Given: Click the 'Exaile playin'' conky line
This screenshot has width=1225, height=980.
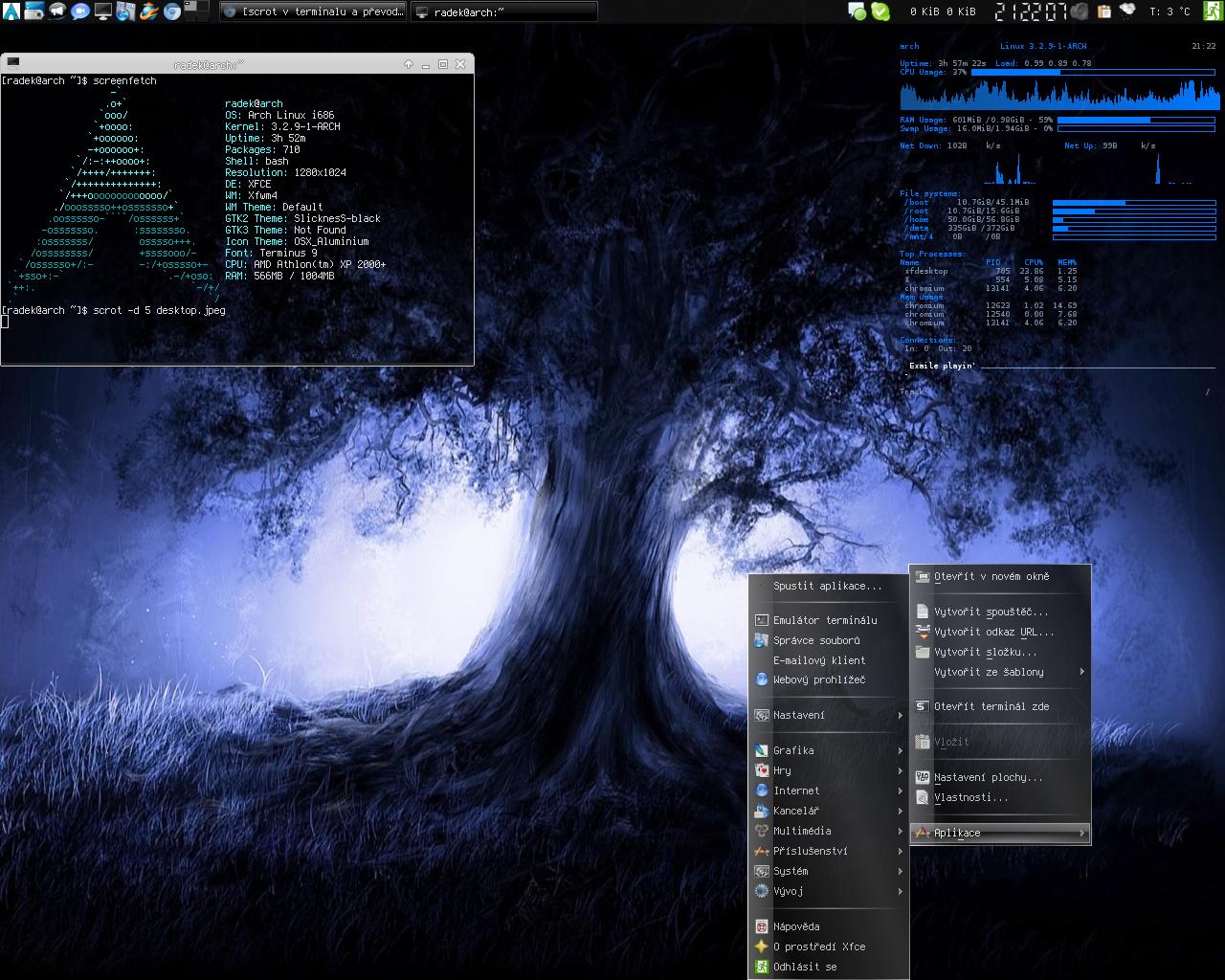Looking at the screenshot, I should [942, 366].
